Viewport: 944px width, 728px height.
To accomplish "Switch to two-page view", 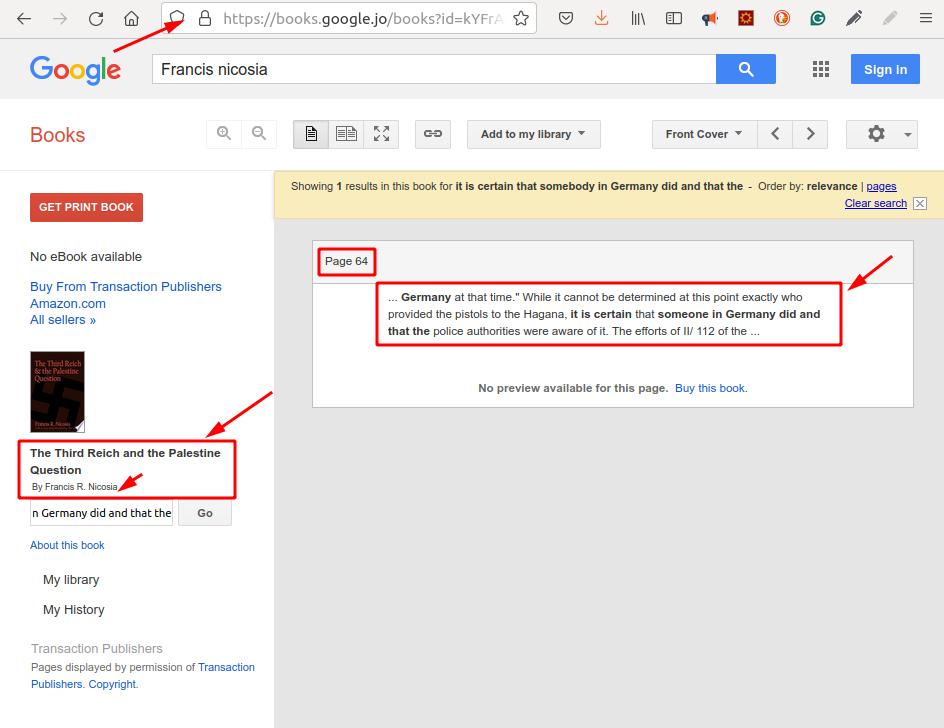I will 346,134.
